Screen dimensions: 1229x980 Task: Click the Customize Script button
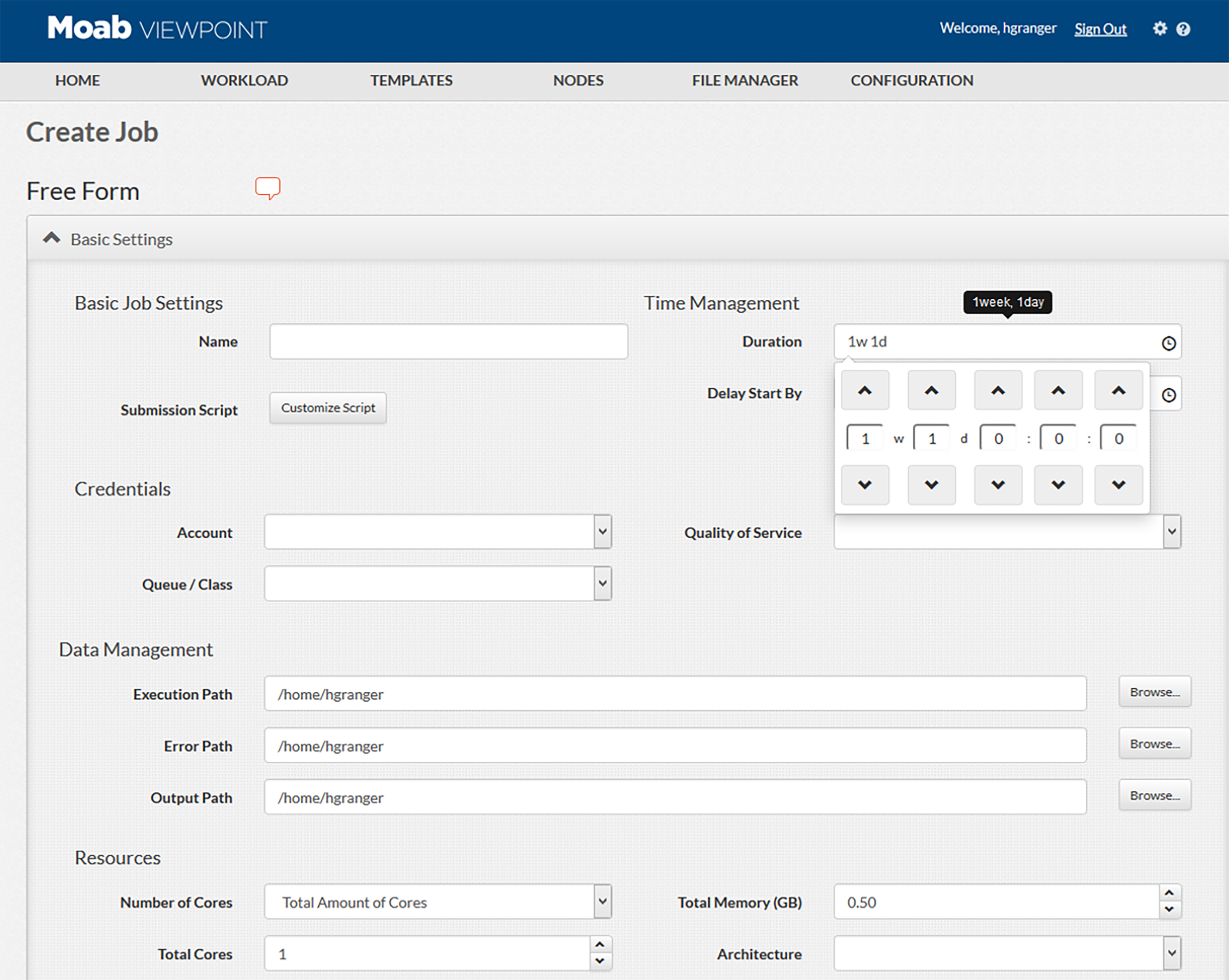pos(328,407)
